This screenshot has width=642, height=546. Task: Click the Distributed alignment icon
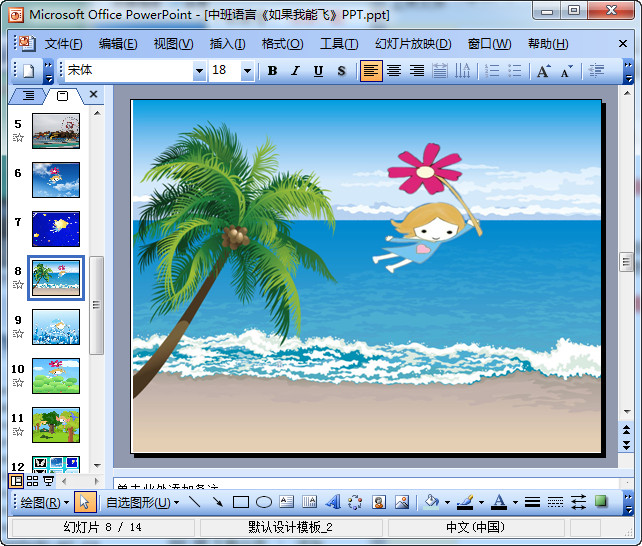tap(440, 71)
